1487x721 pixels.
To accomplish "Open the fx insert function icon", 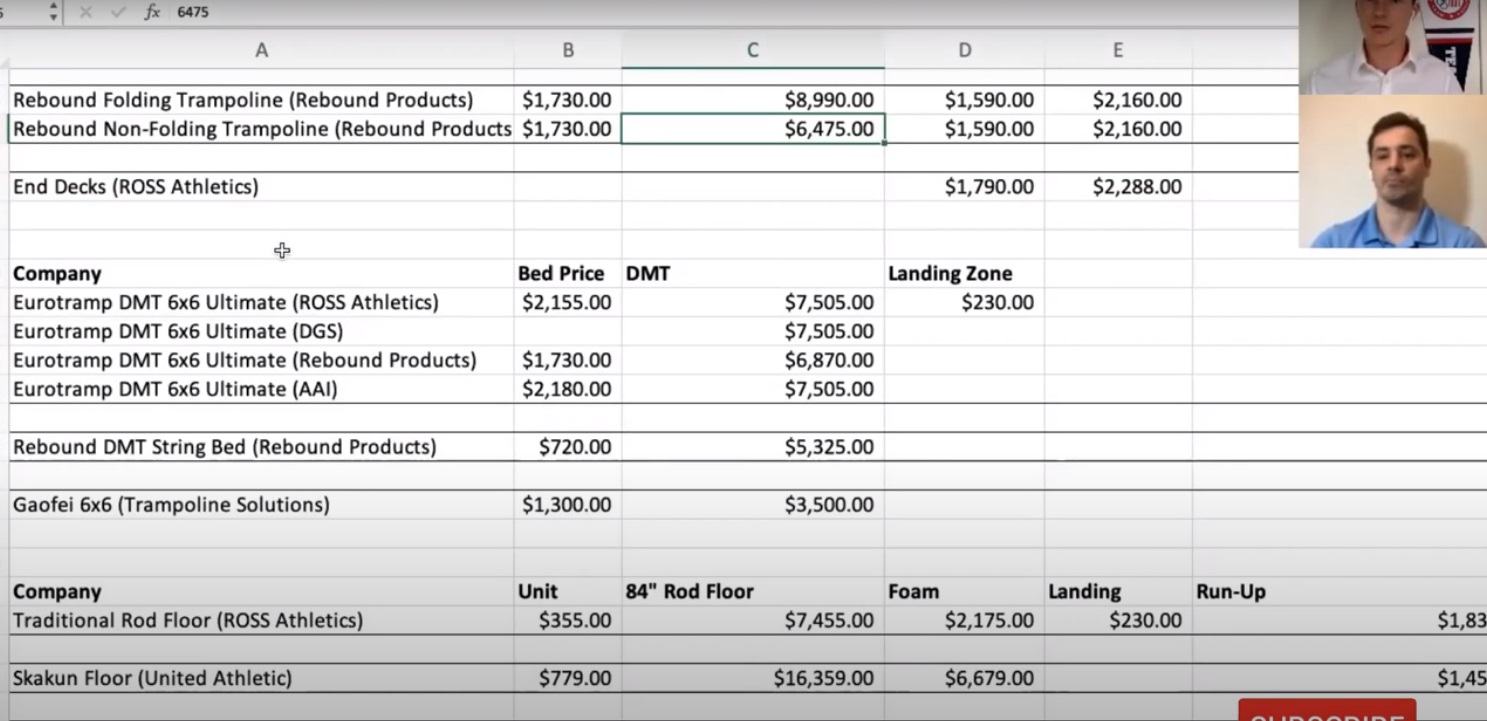I will click(152, 12).
